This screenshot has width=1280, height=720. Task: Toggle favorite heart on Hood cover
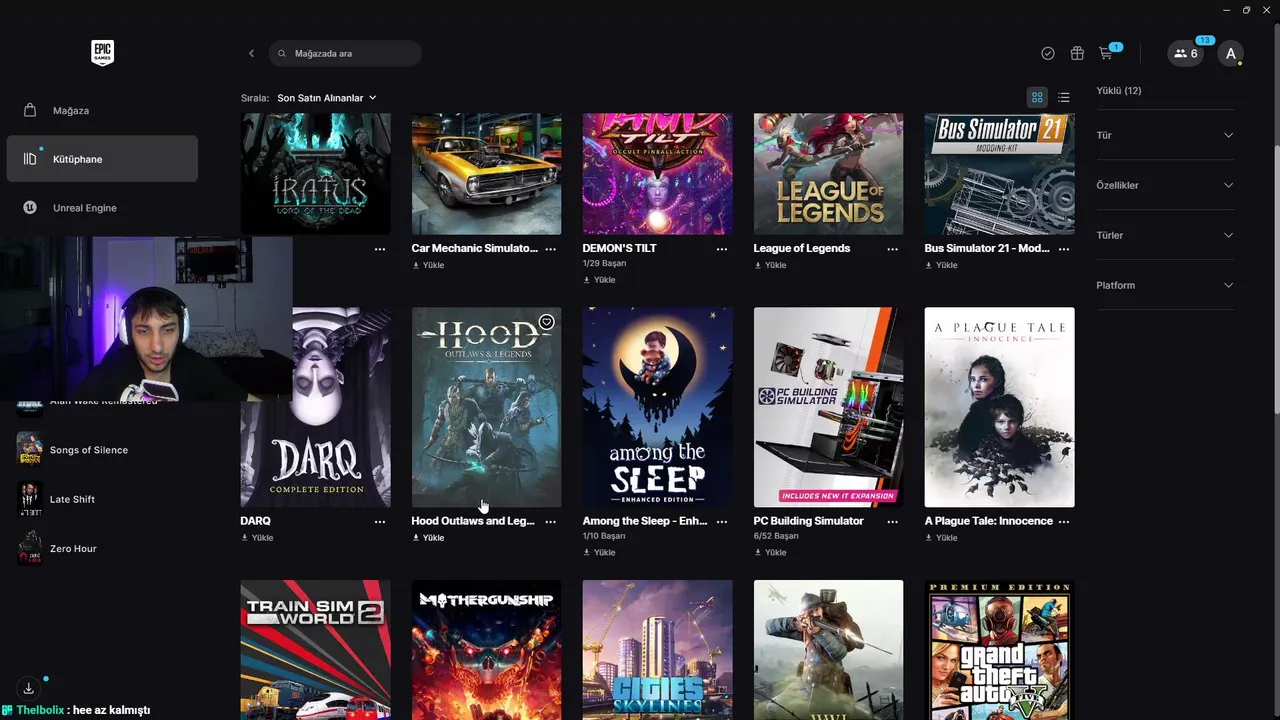coord(547,322)
